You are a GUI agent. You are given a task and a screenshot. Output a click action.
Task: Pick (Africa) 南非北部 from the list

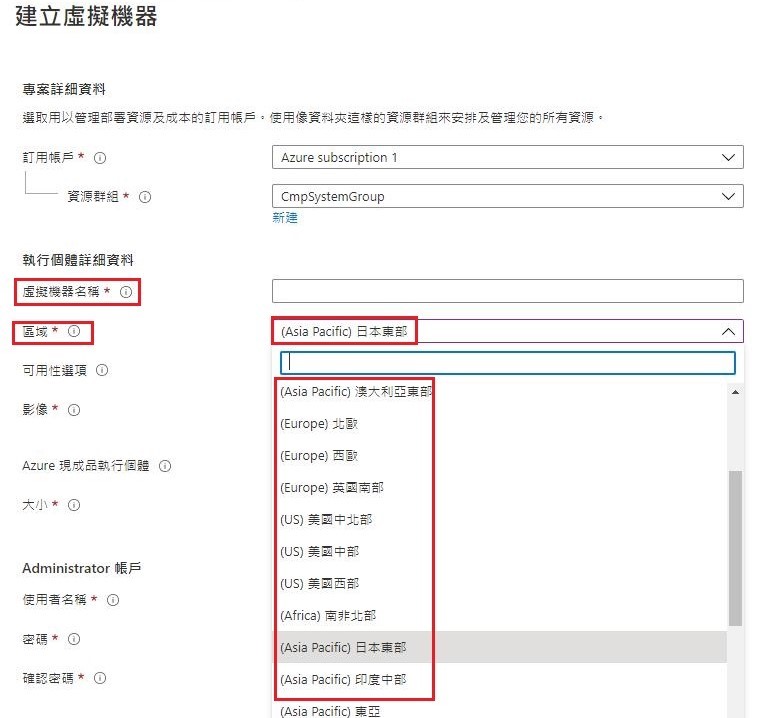(x=328, y=615)
